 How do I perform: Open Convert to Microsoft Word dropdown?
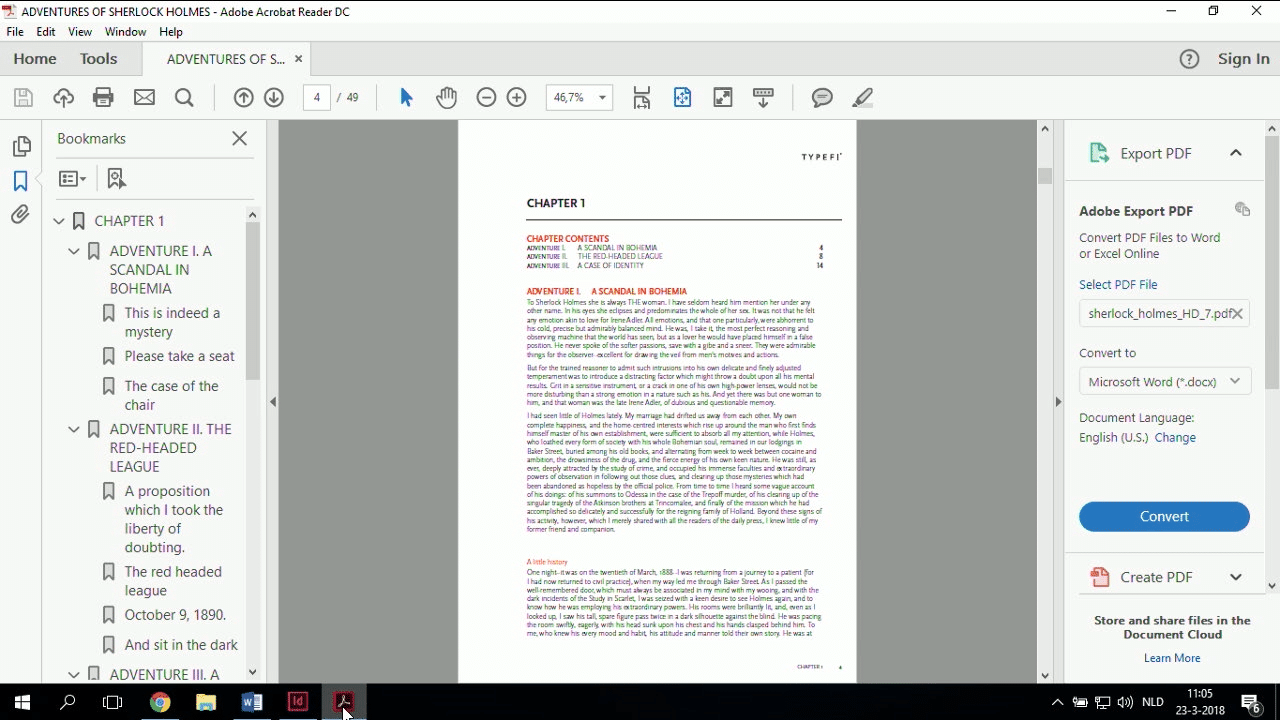tap(1165, 381)
